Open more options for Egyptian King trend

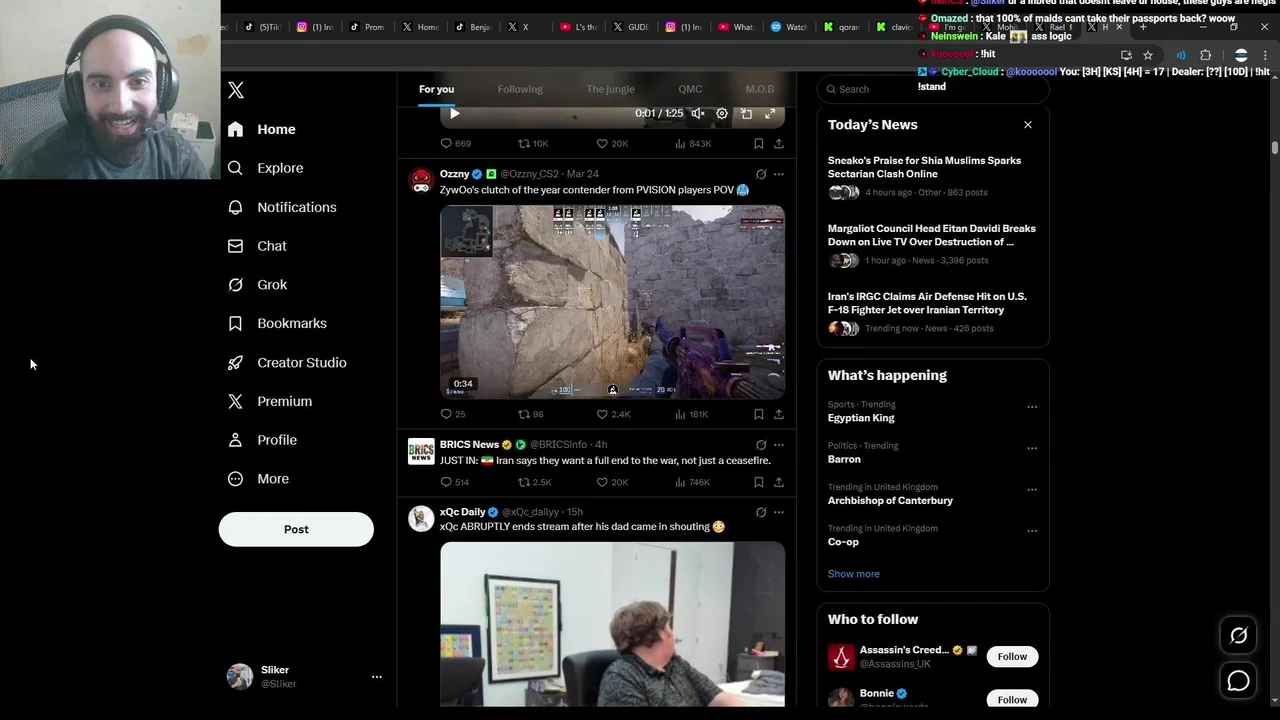click(x=1032, y=407)
